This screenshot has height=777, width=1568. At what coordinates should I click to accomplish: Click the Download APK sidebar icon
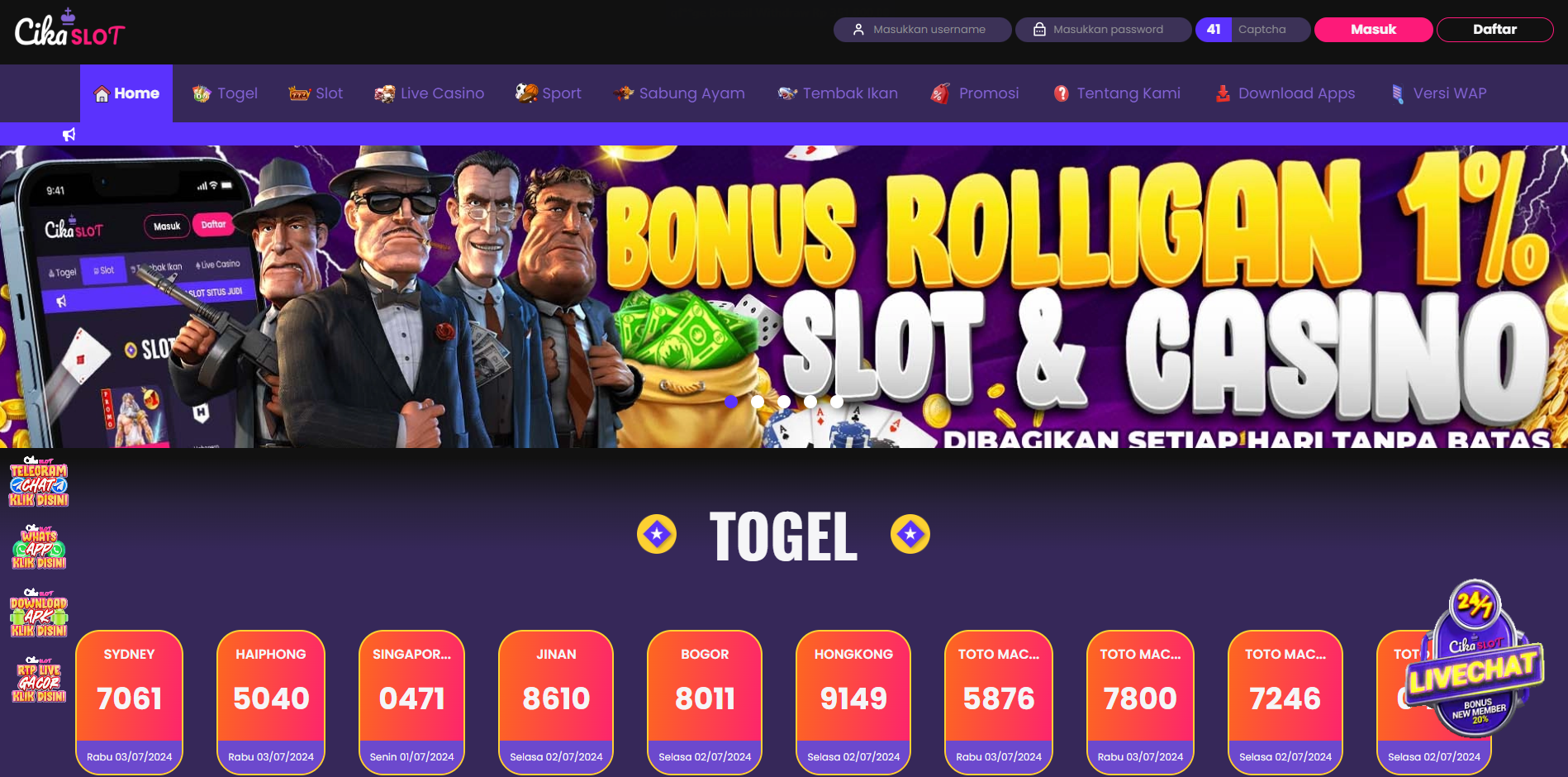39,613
